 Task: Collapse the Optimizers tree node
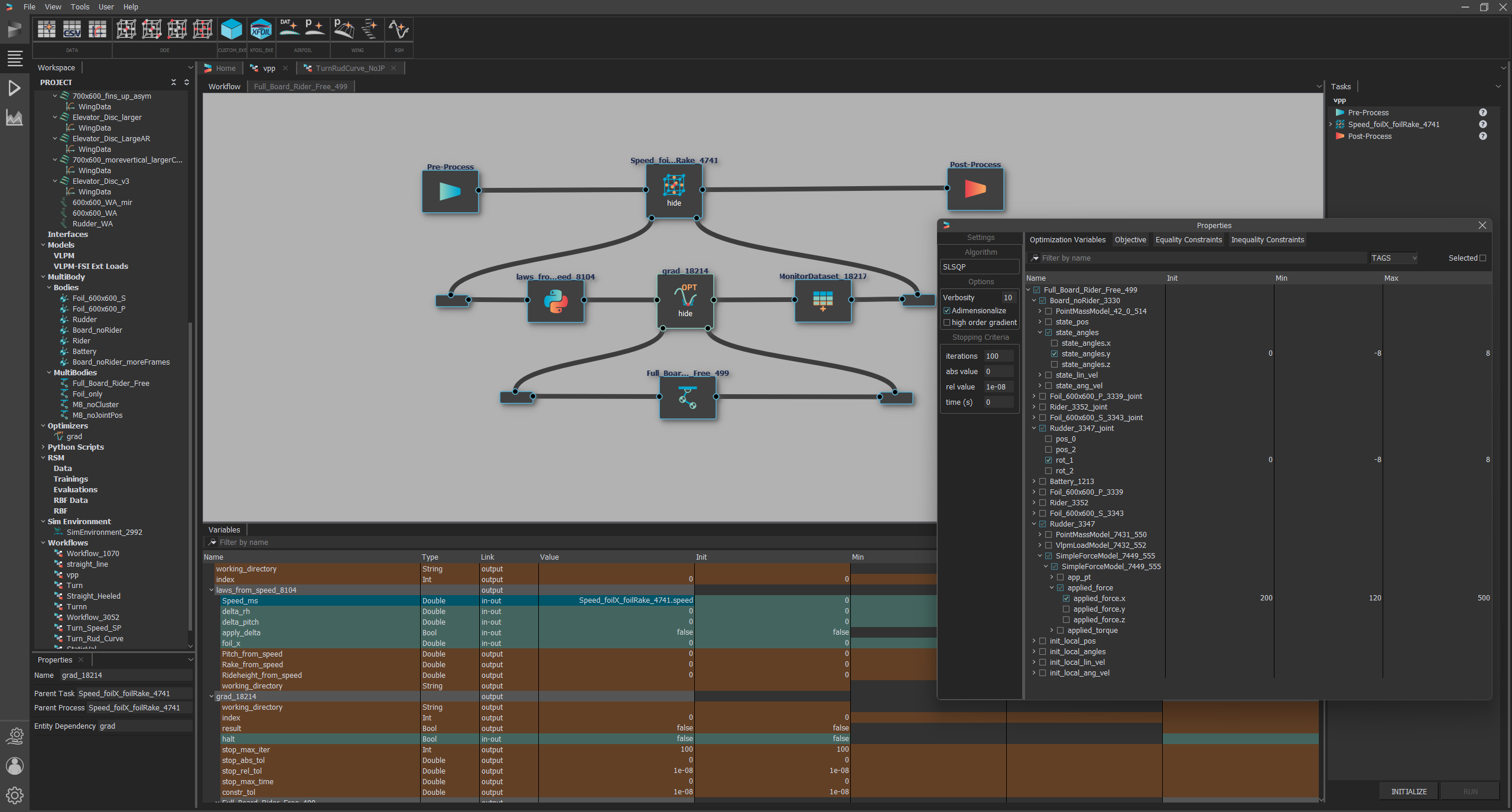(43, 426)
